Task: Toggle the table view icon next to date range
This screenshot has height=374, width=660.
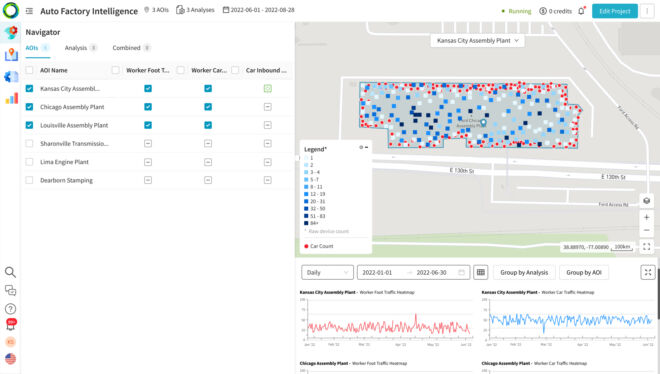Action: 481,273
